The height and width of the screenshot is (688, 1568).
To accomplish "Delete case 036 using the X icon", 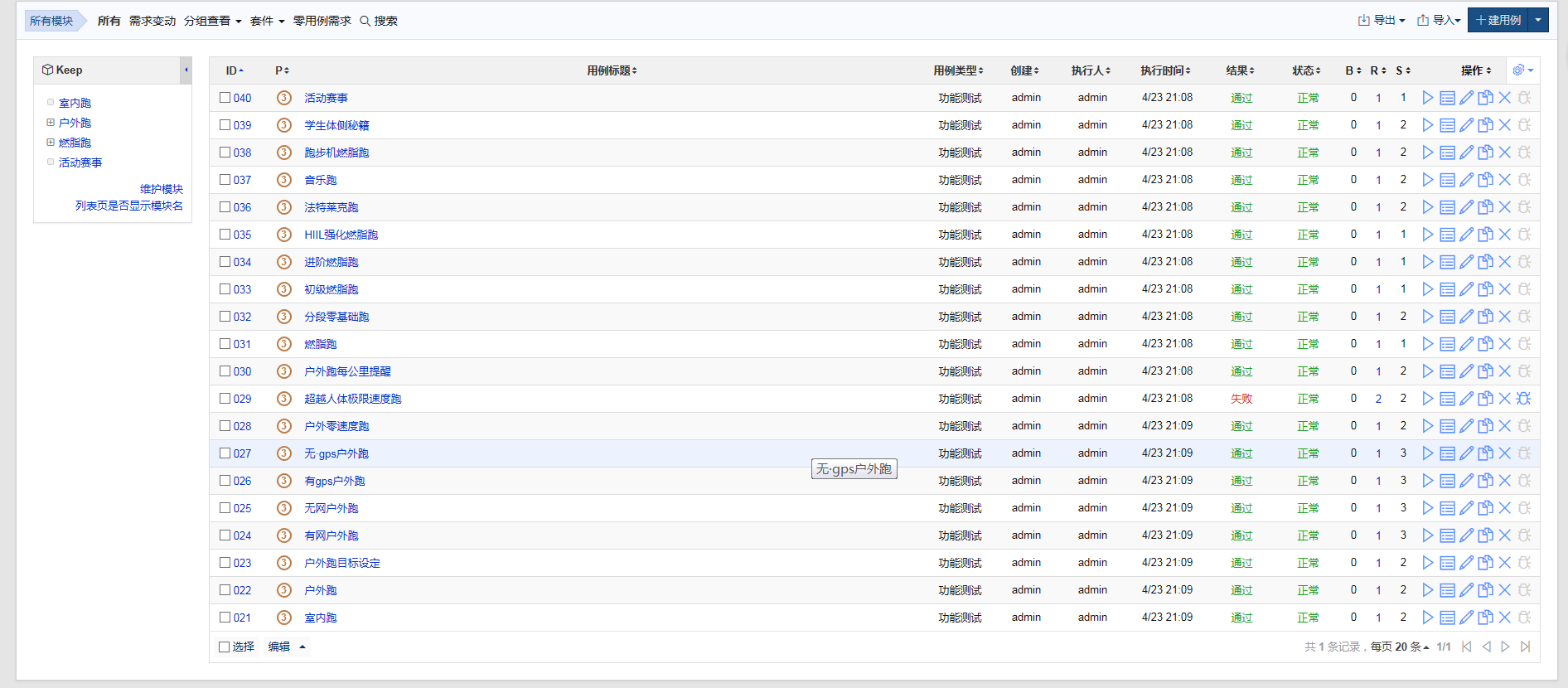I will point(1505,207).
